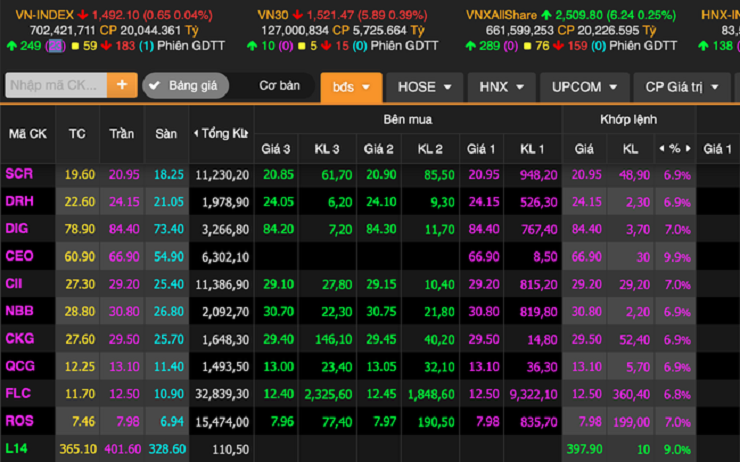
Task: Select stock symbol DIG
Action: tap(17, 229)
